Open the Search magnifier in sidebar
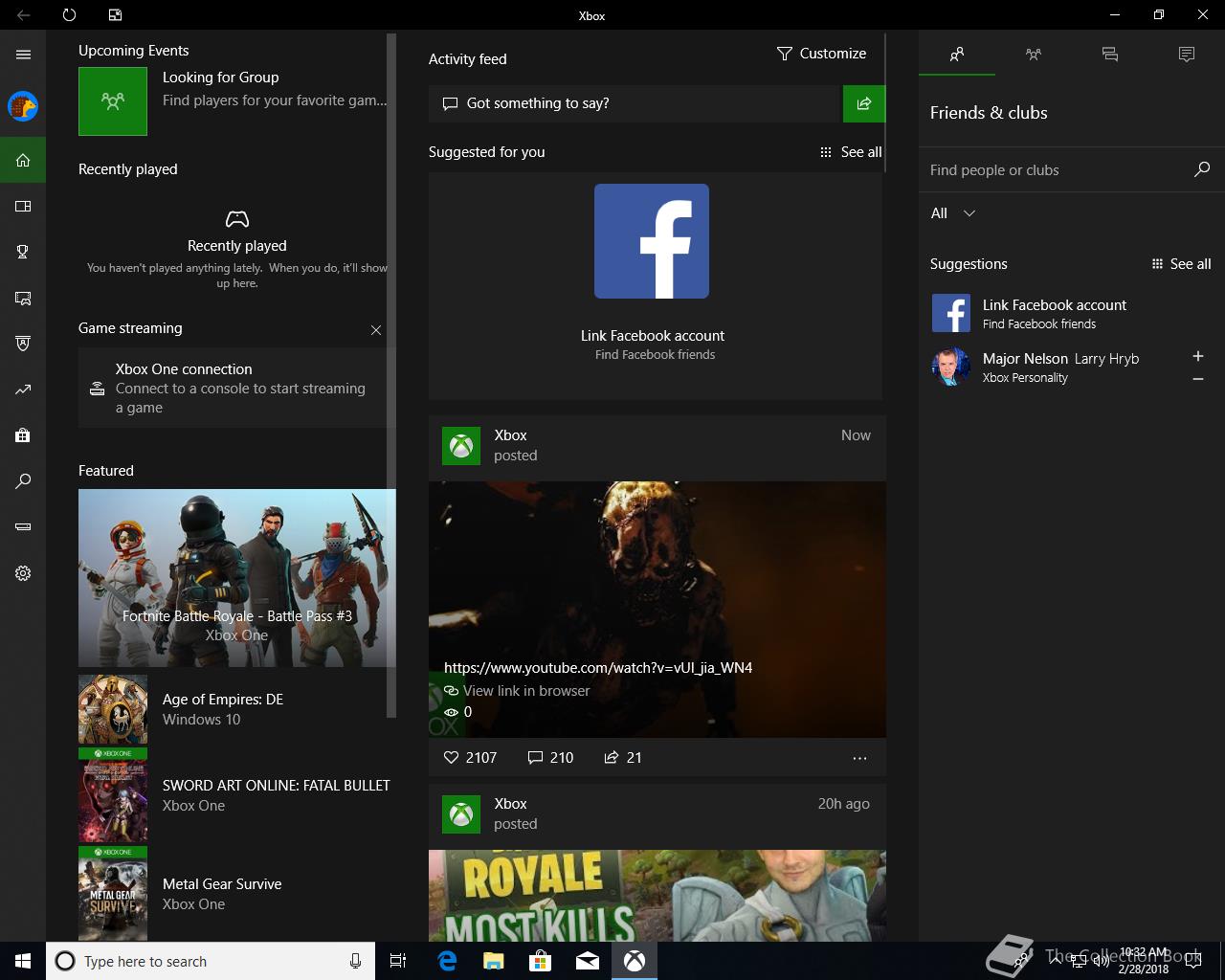 pyautogui.click(x=23, y=481)
